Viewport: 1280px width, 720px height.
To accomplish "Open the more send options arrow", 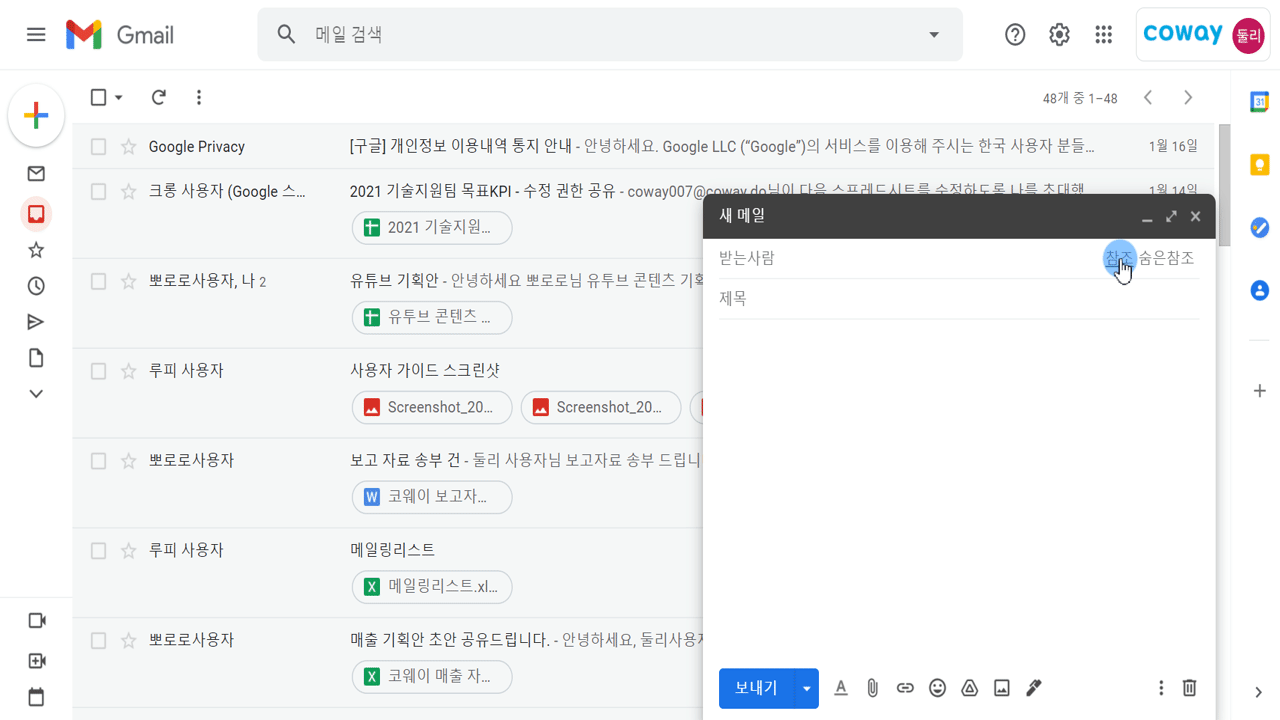I will click(x=806, y=689).
